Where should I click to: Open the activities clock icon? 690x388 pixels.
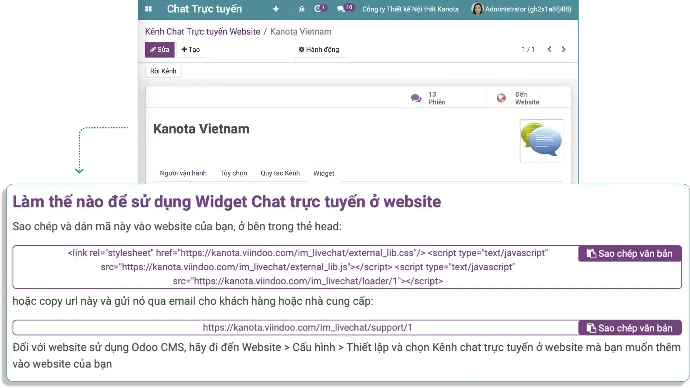320,8
